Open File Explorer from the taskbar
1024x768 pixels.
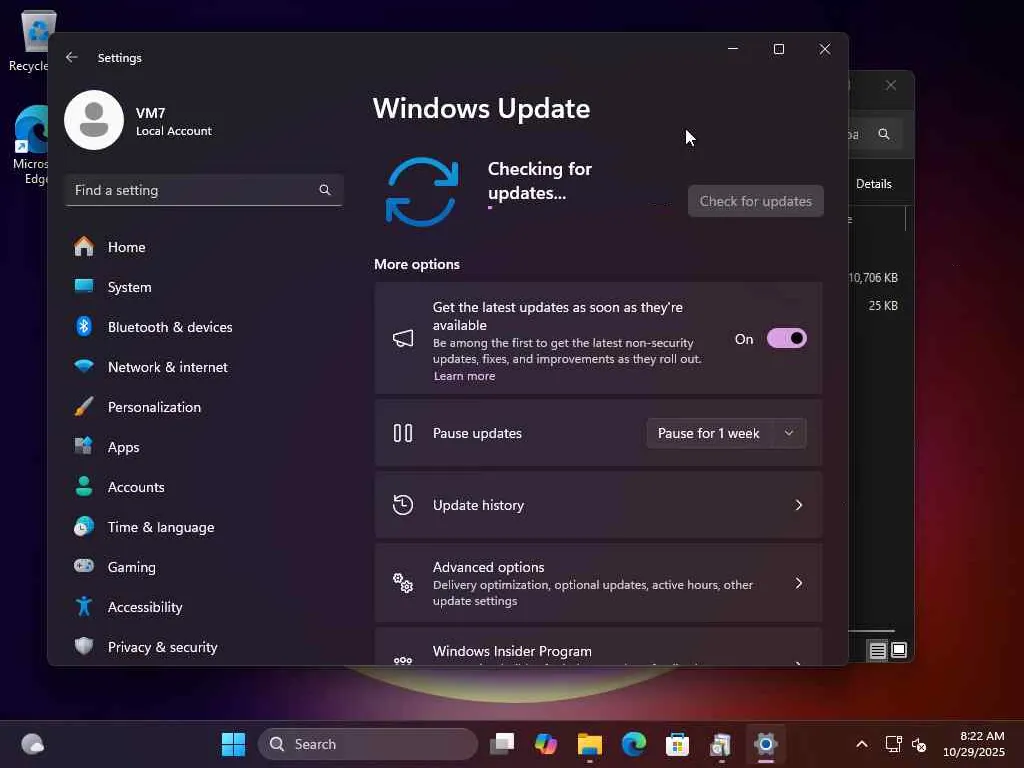point(590,744)
